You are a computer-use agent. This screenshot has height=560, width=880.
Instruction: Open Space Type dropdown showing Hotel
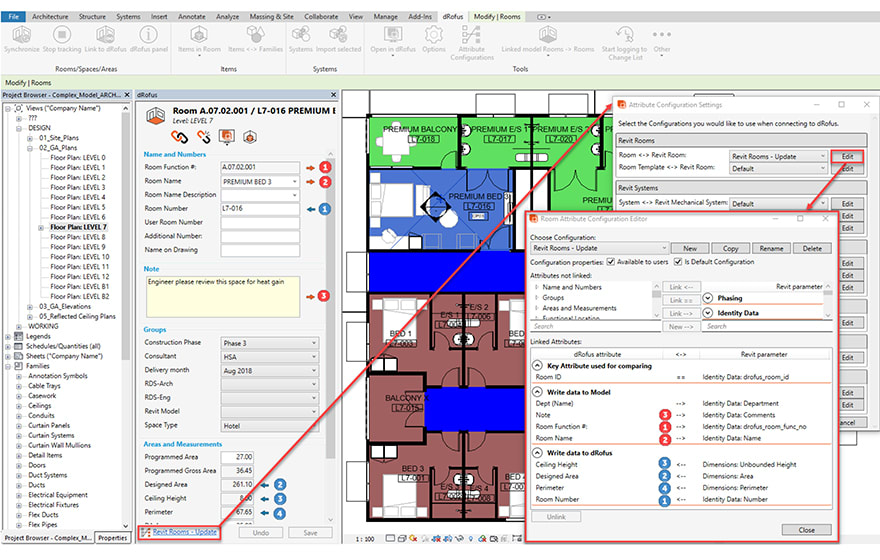(x=270, y=426)
